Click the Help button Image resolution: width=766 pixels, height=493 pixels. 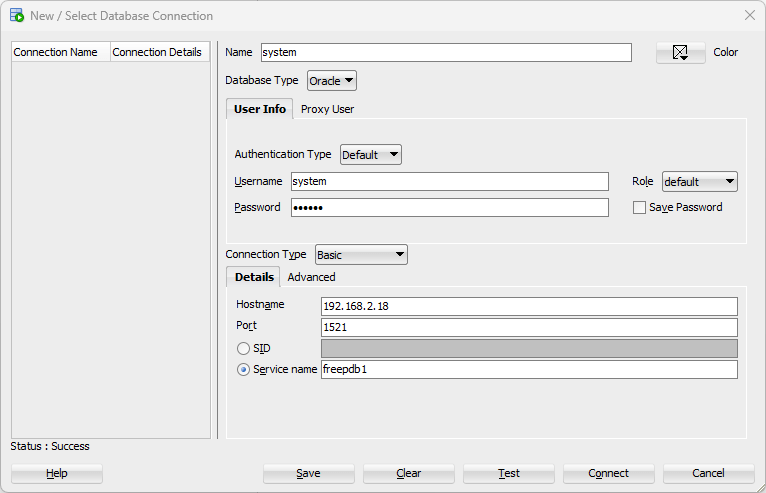pos(57,473)
